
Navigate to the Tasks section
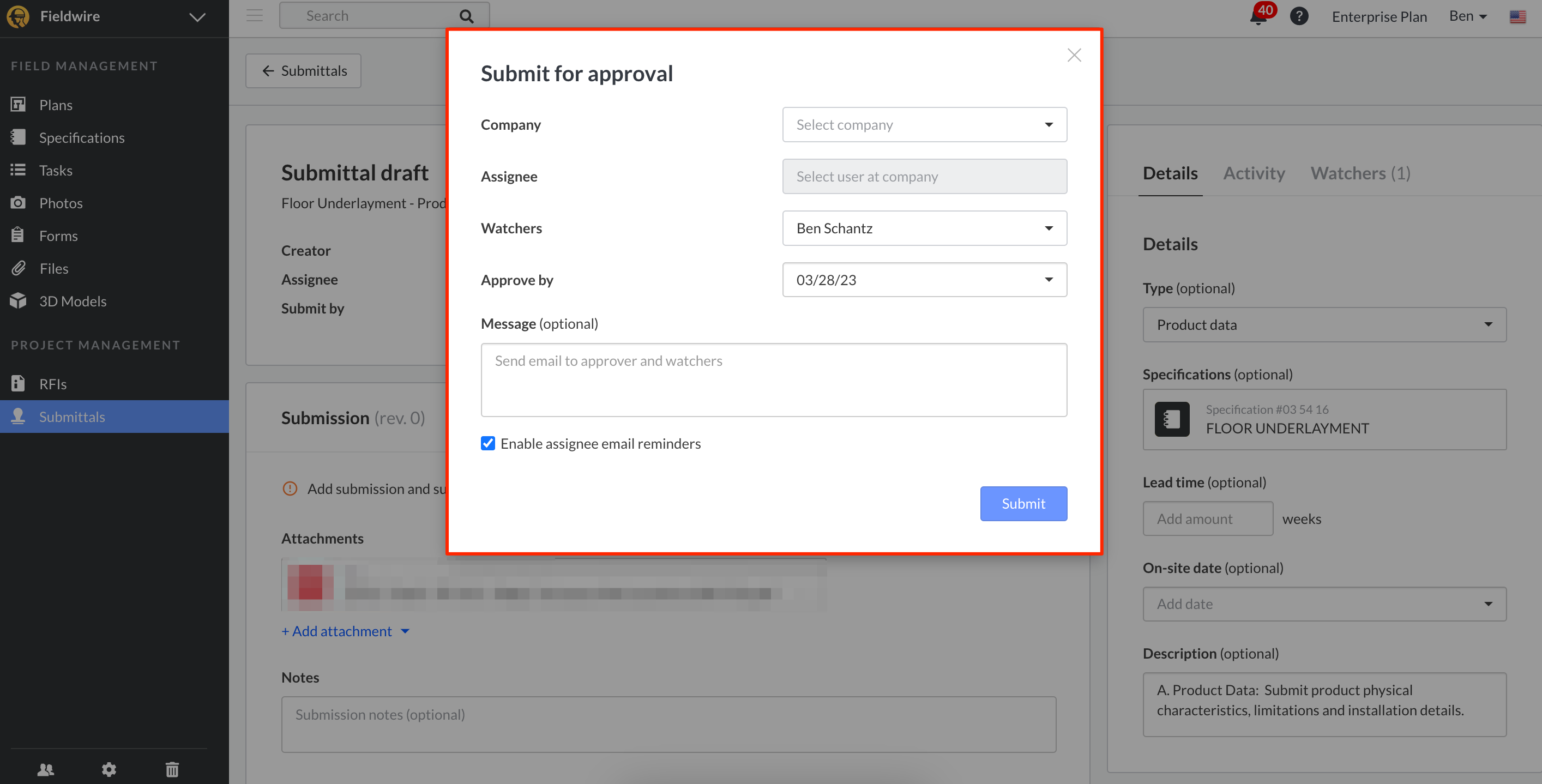55,170
